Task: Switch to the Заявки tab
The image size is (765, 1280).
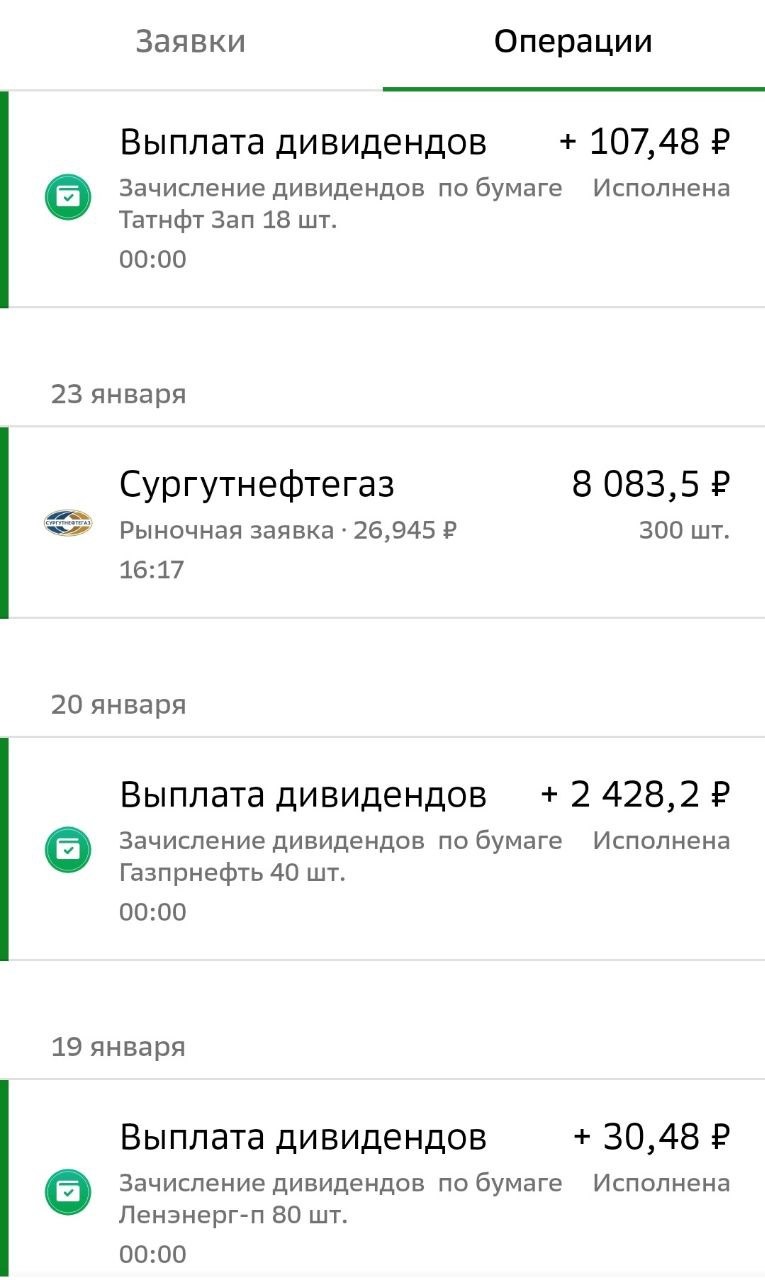Action: tap(190, 42)
